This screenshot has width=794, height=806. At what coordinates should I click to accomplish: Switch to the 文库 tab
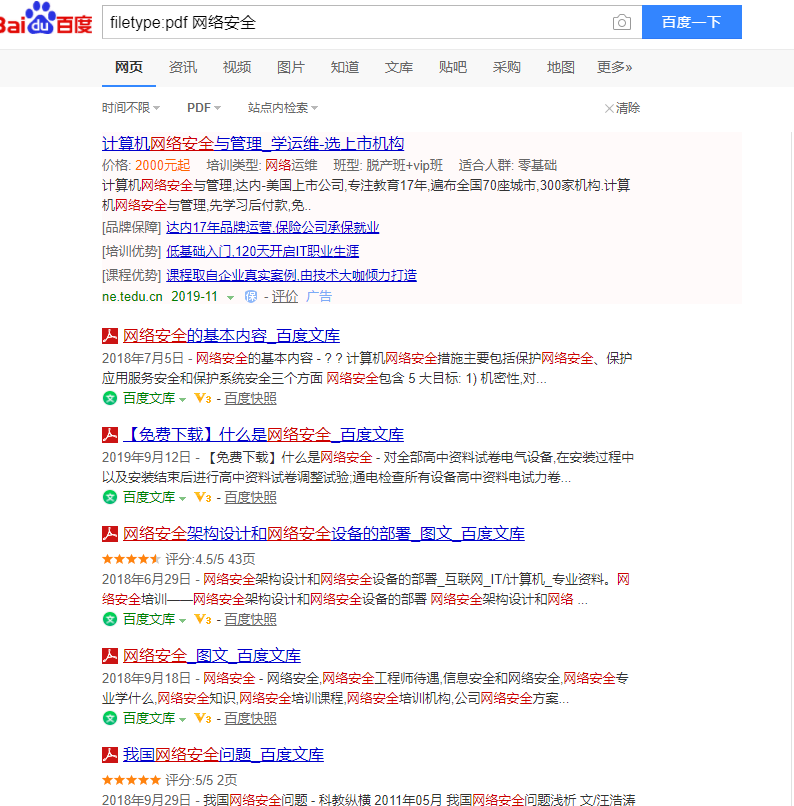coord(399,67)
